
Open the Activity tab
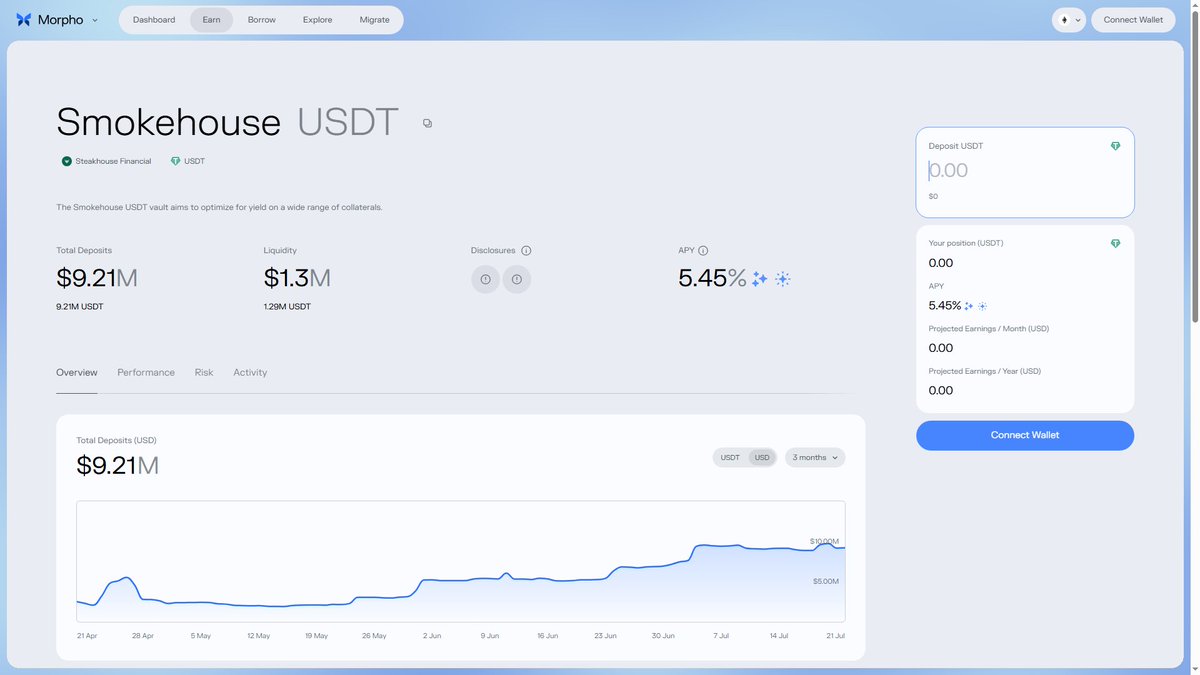click(x=250, y=372)
